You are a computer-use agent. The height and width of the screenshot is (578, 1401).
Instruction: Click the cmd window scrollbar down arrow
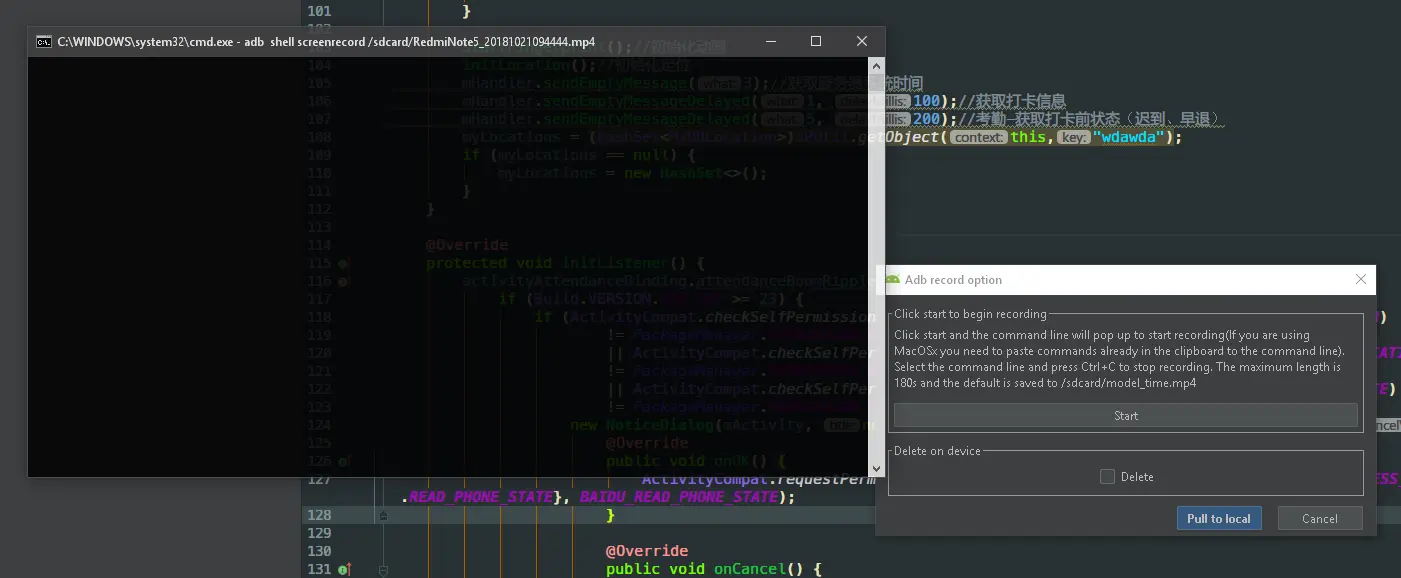tap(875, 468)
